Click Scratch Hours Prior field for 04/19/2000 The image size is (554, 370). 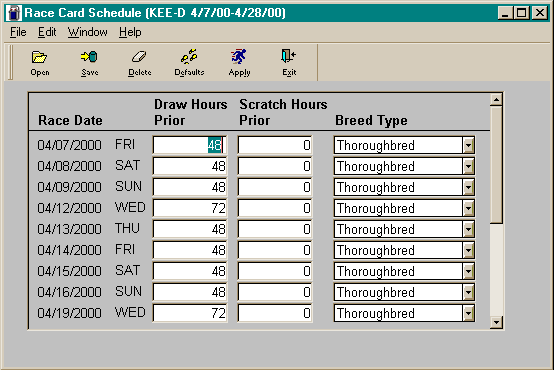[275, 313]
